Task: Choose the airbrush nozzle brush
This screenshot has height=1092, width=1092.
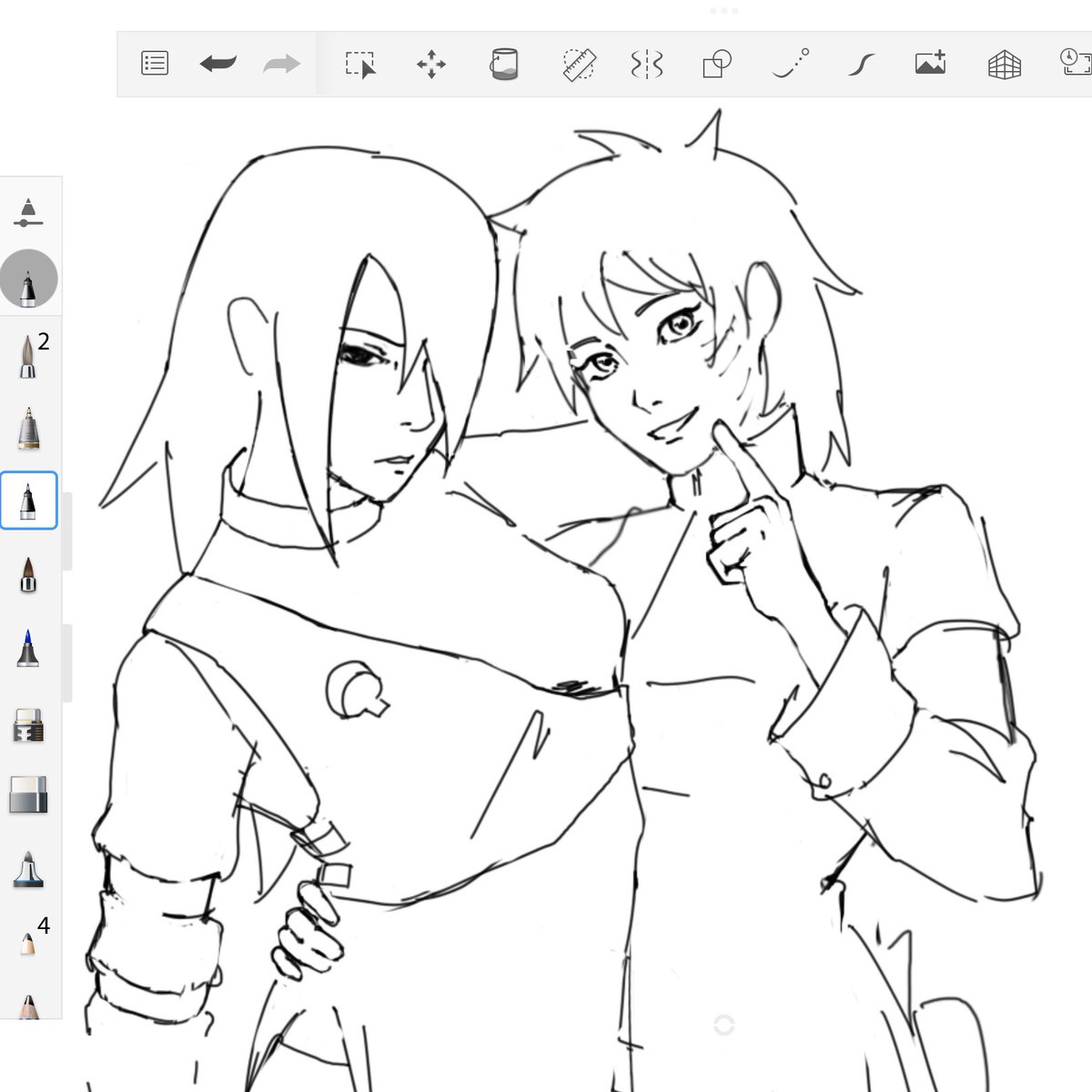Action: tap(29, 870)
